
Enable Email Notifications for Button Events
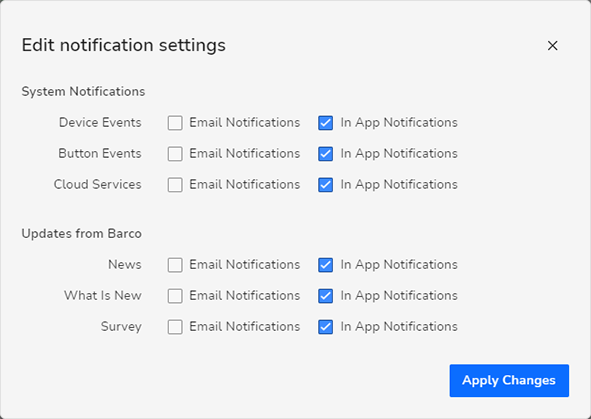175,154
